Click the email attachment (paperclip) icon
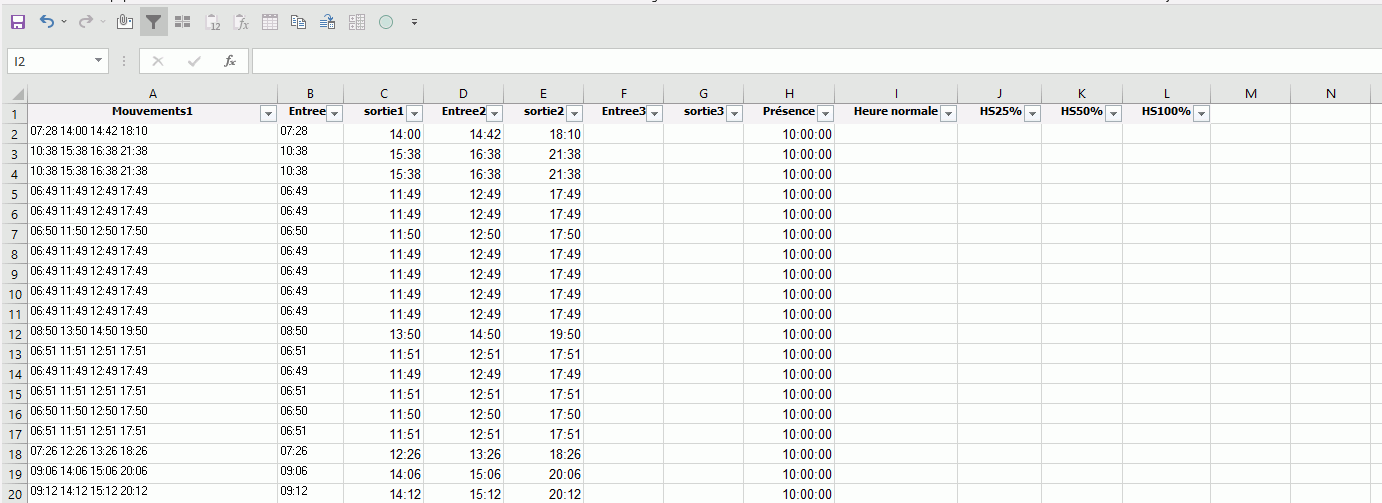Viewport: 1382px width, 503px height. coord(125,21)
